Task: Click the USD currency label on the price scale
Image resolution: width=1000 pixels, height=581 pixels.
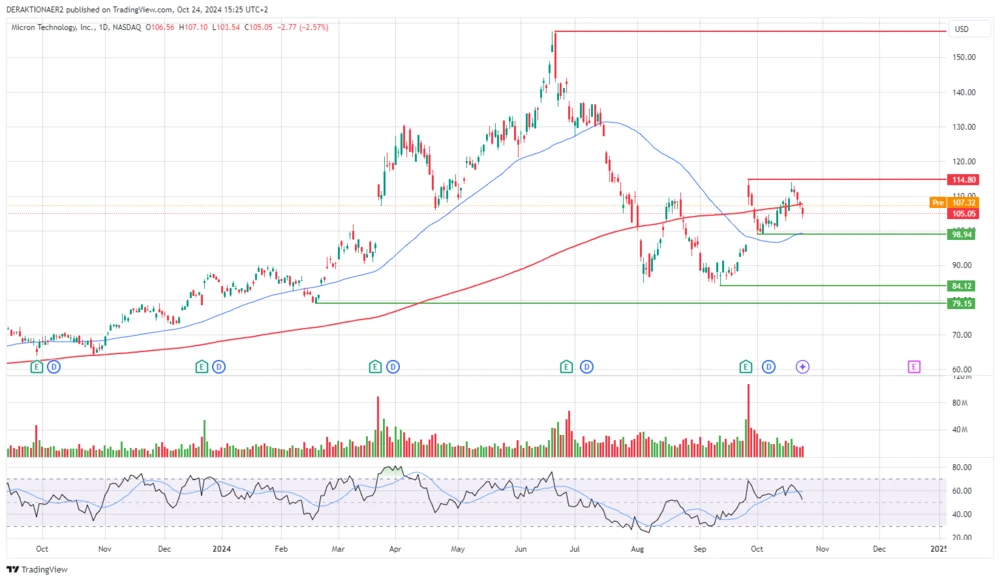Action: pos(963,29)
